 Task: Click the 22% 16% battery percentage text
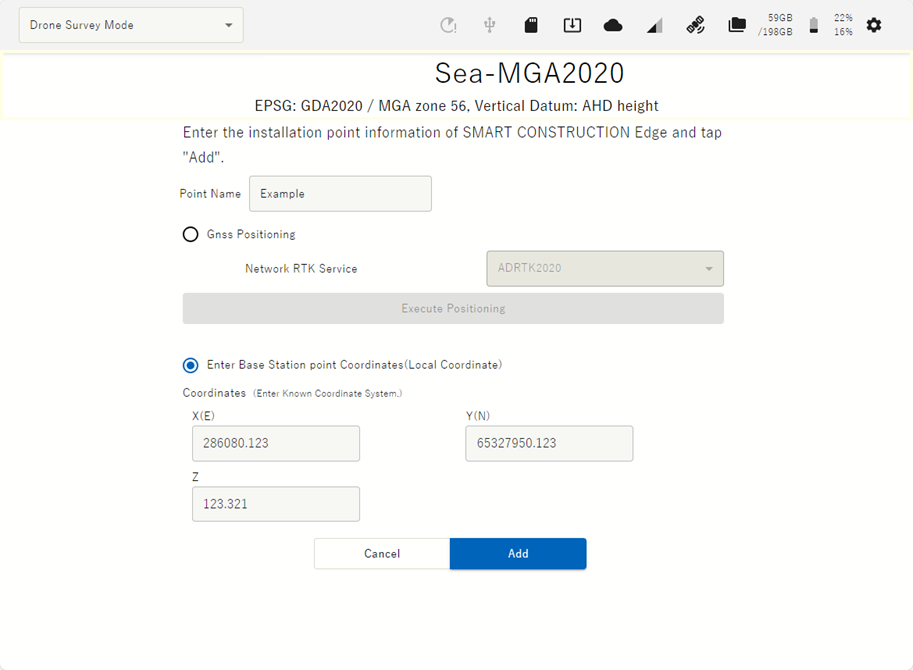[x=843, y=25]
